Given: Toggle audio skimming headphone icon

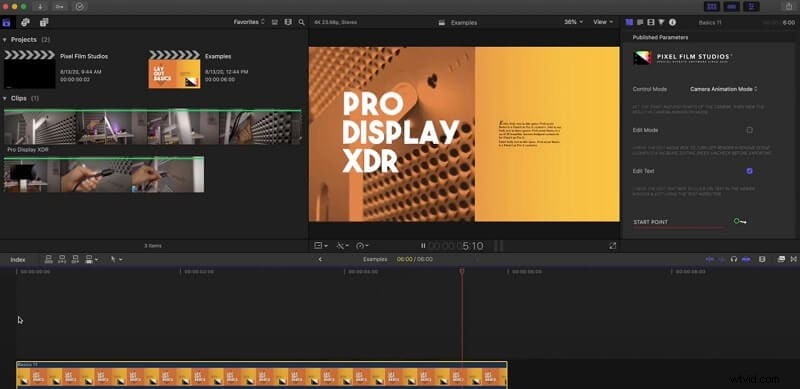Looking at the screenshot, I should click(734, 259).
